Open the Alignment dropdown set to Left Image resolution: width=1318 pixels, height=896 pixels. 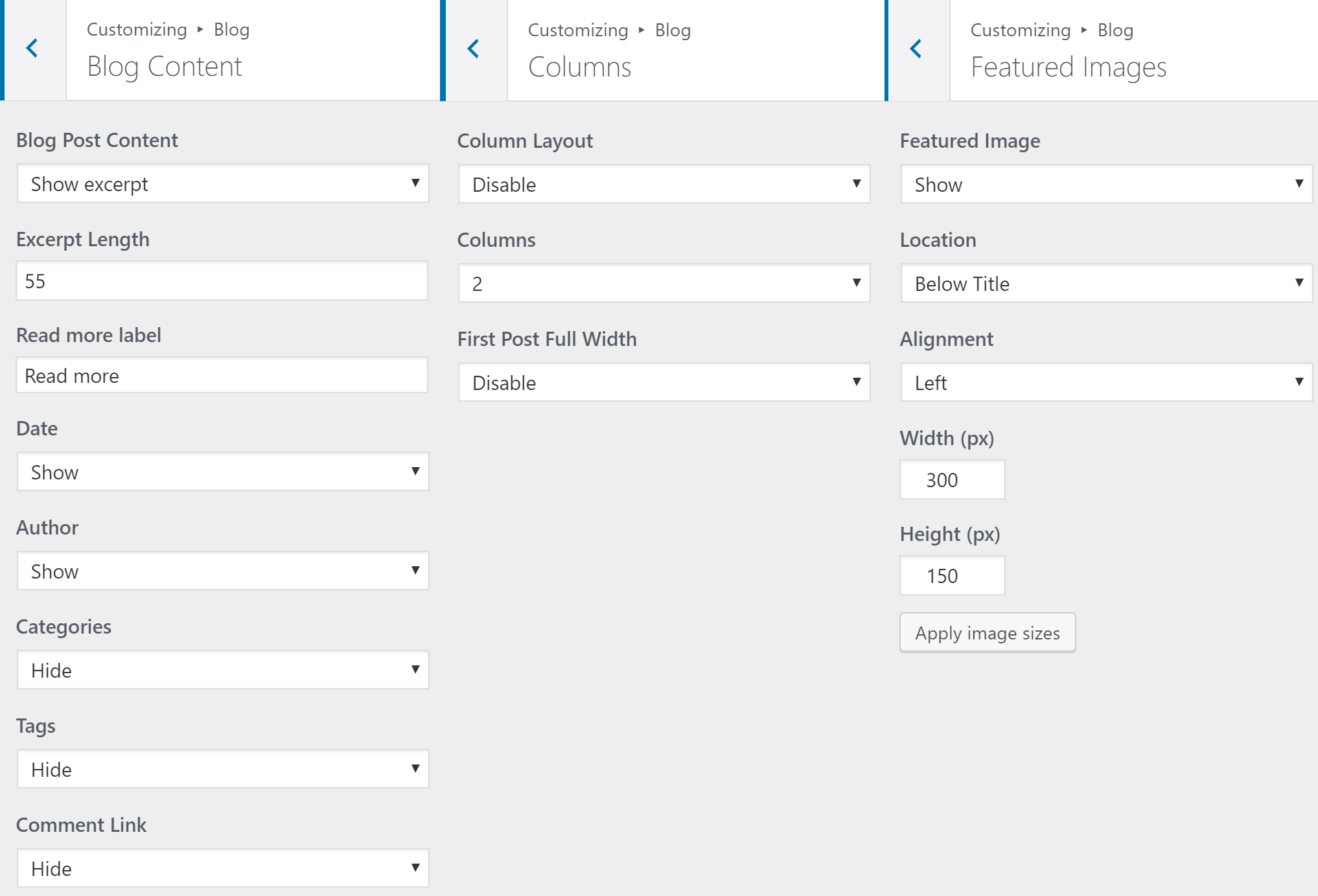click(1107, 382)
